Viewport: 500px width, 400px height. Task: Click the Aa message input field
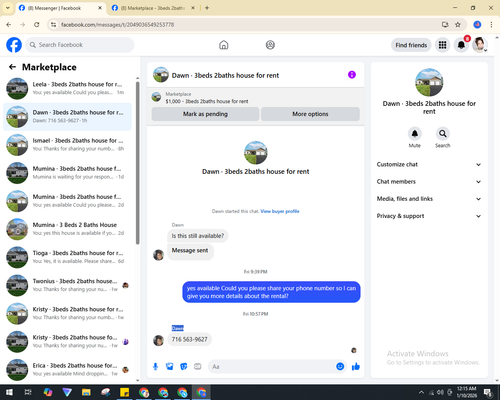pos(272,367)
